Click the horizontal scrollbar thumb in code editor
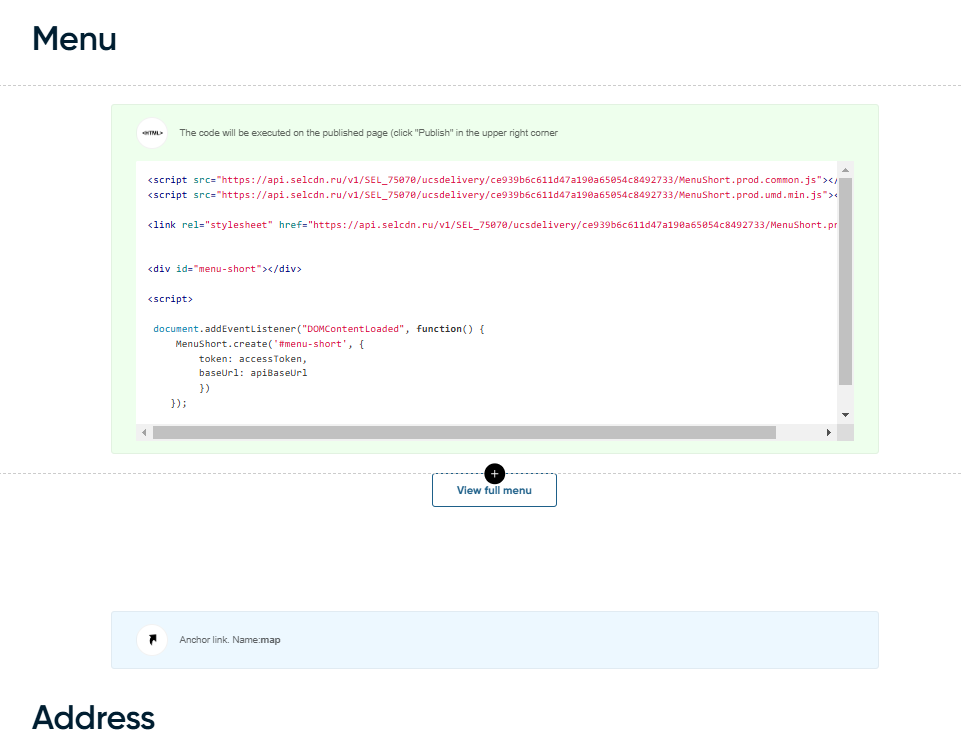Image resolution: width=962 pixels, height=746 pixels. point(464,433)
